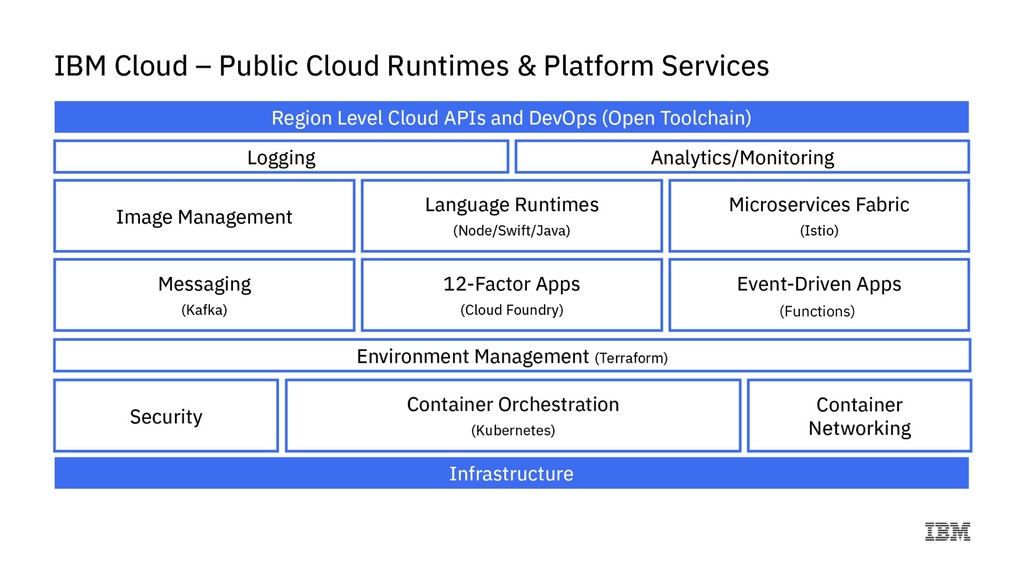Select the Container Networking box

tap(859, 416)
